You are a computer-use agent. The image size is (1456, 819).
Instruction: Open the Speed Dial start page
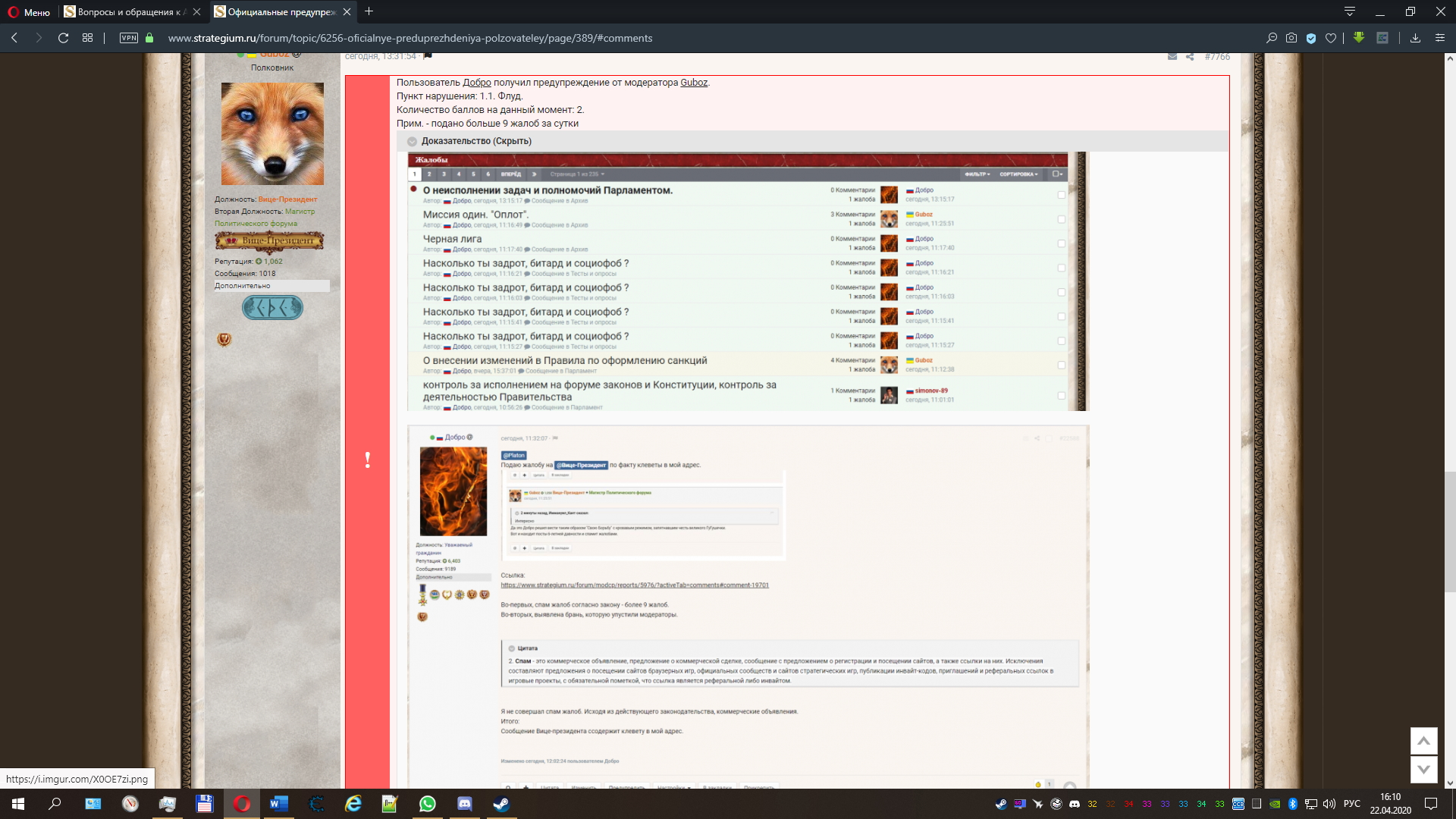coord(88,38)
